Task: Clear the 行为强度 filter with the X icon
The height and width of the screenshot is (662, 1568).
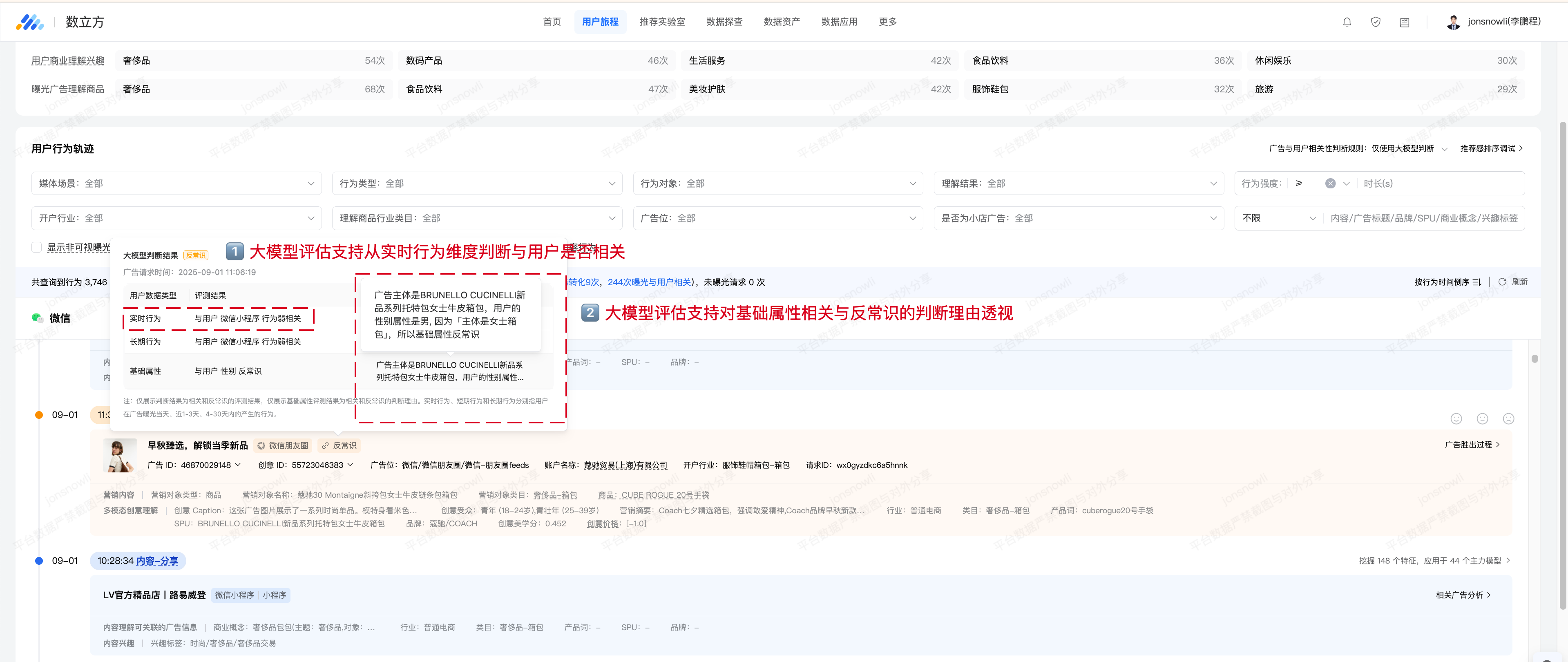Action: coord(1331,183)
